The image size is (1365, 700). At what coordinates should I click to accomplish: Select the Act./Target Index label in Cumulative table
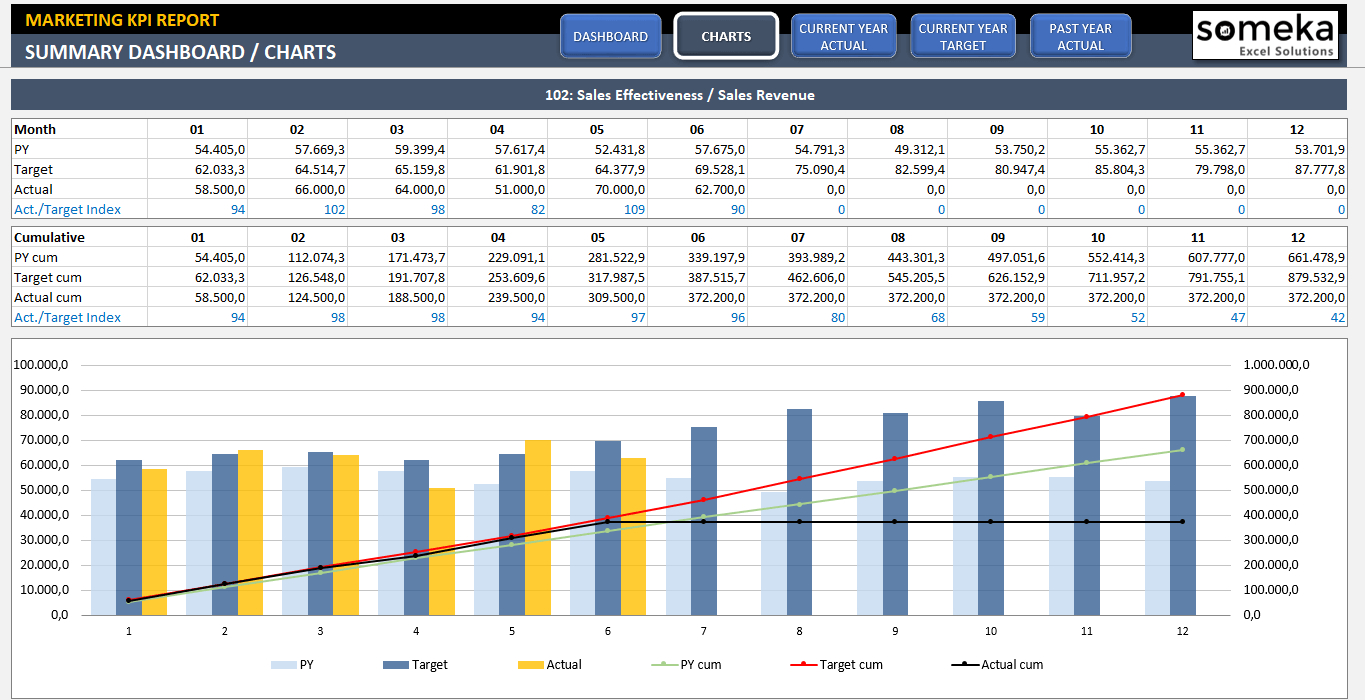[67, 317]
